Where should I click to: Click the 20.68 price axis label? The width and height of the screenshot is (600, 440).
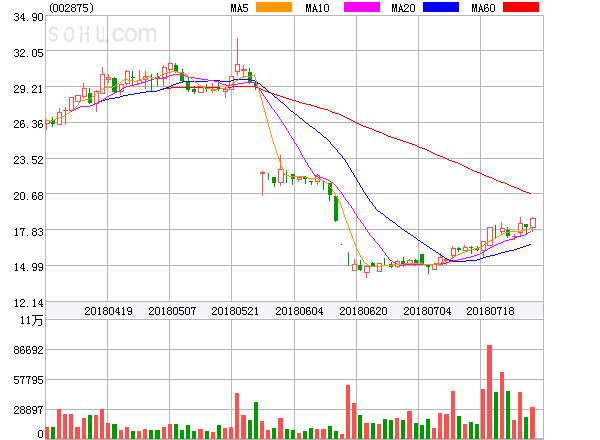[x=28, y=196]
